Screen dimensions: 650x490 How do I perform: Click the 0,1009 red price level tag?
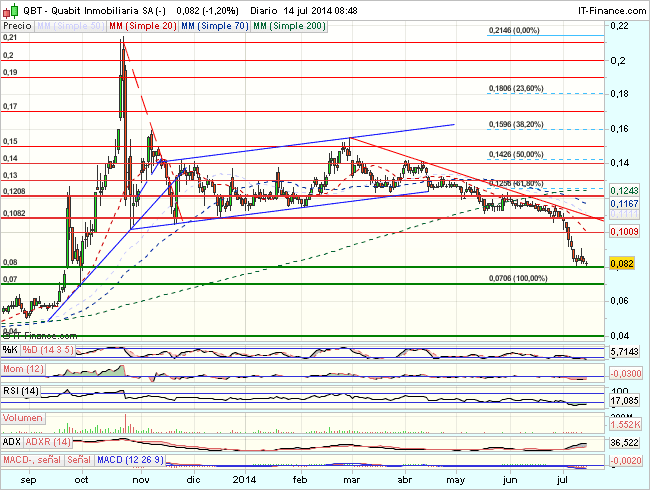pos(624,231)
